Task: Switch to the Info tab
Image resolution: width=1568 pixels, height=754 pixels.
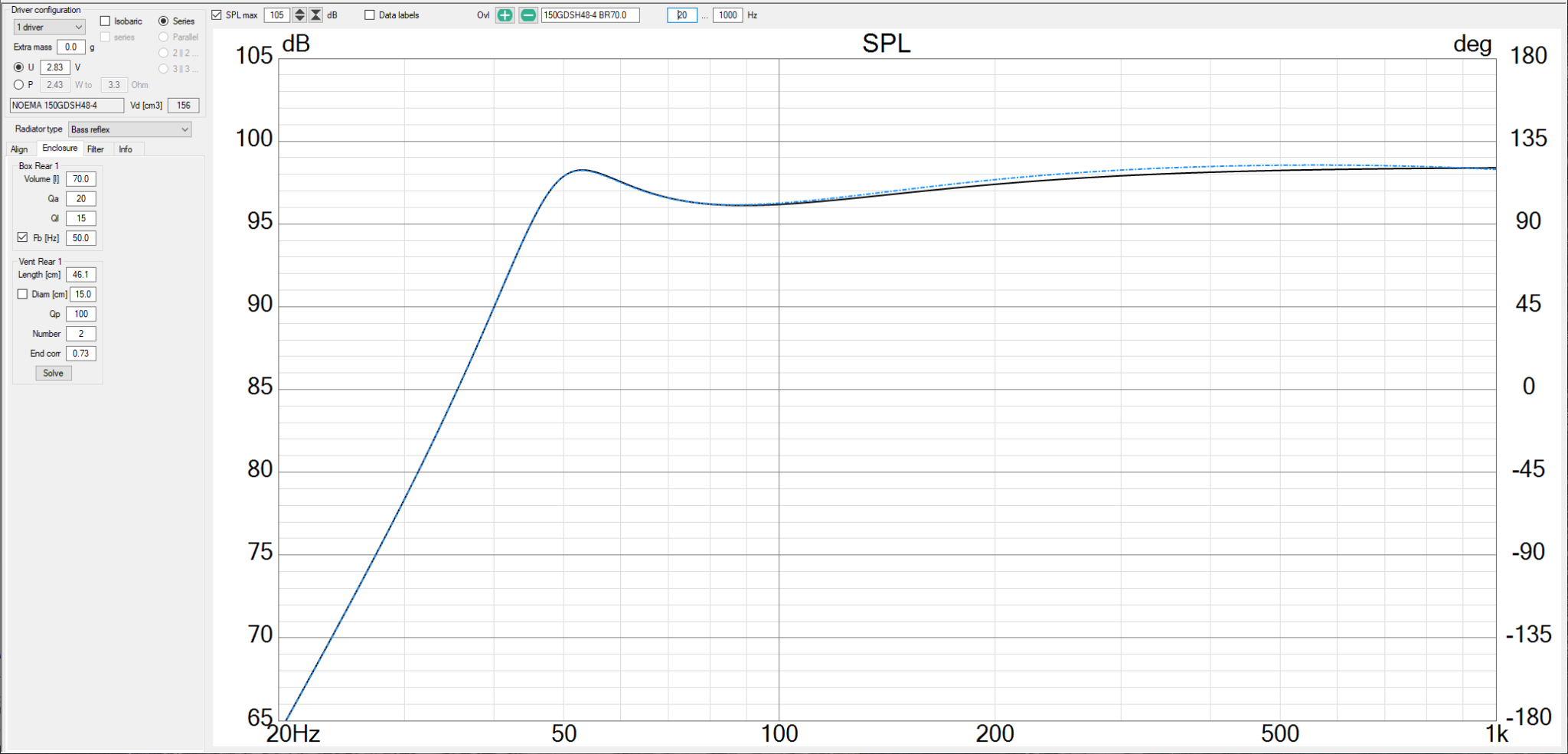Action: (x=126, y=149)
